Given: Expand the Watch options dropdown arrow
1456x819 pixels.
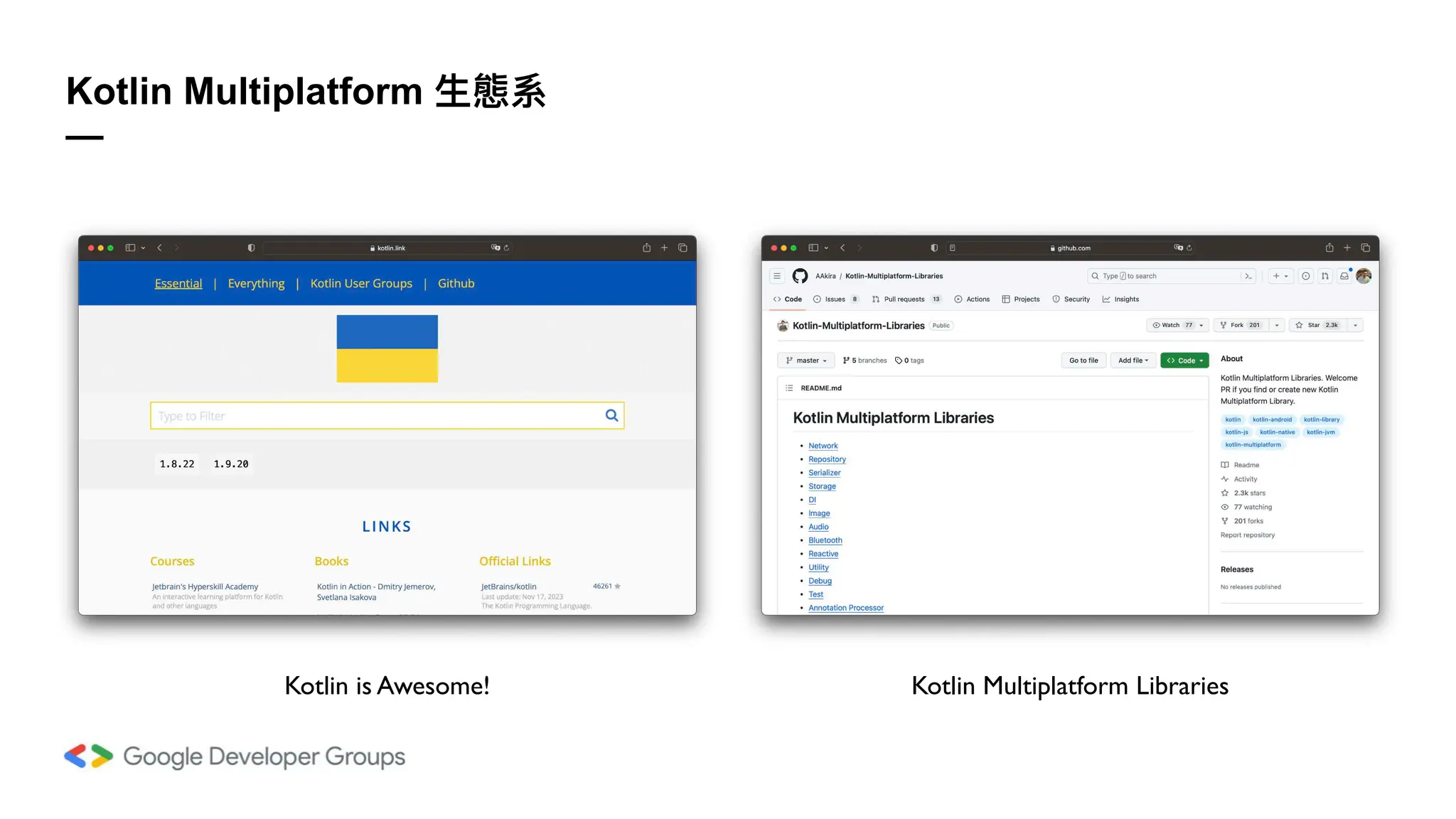Looking at the screenshot, I should (x=1201, y=325).
